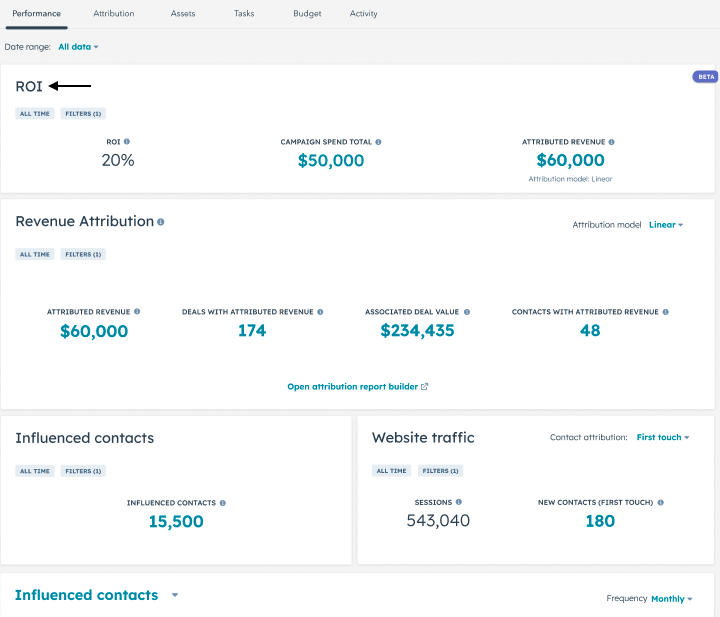Click the BETA badge on ROI card
Screen dimensions: 720x617
coord(705,76)
